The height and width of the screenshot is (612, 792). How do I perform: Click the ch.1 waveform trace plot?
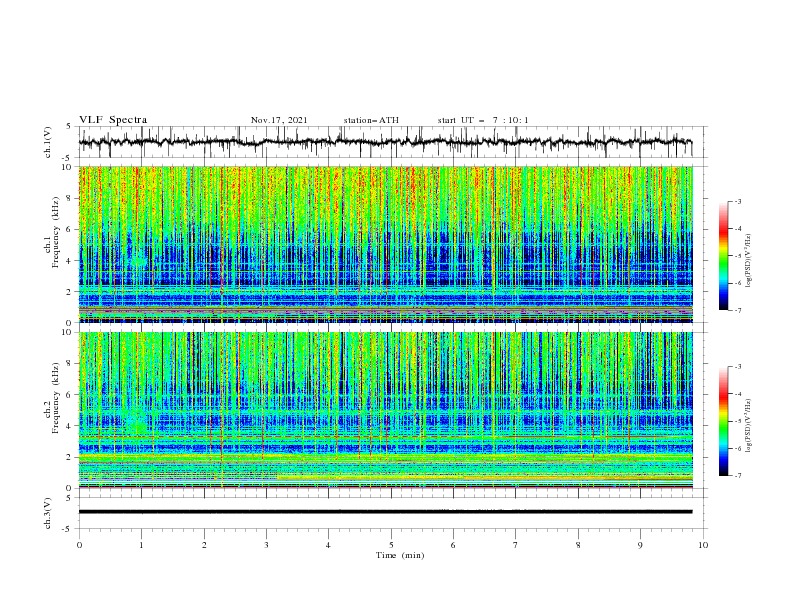[385, 142]
